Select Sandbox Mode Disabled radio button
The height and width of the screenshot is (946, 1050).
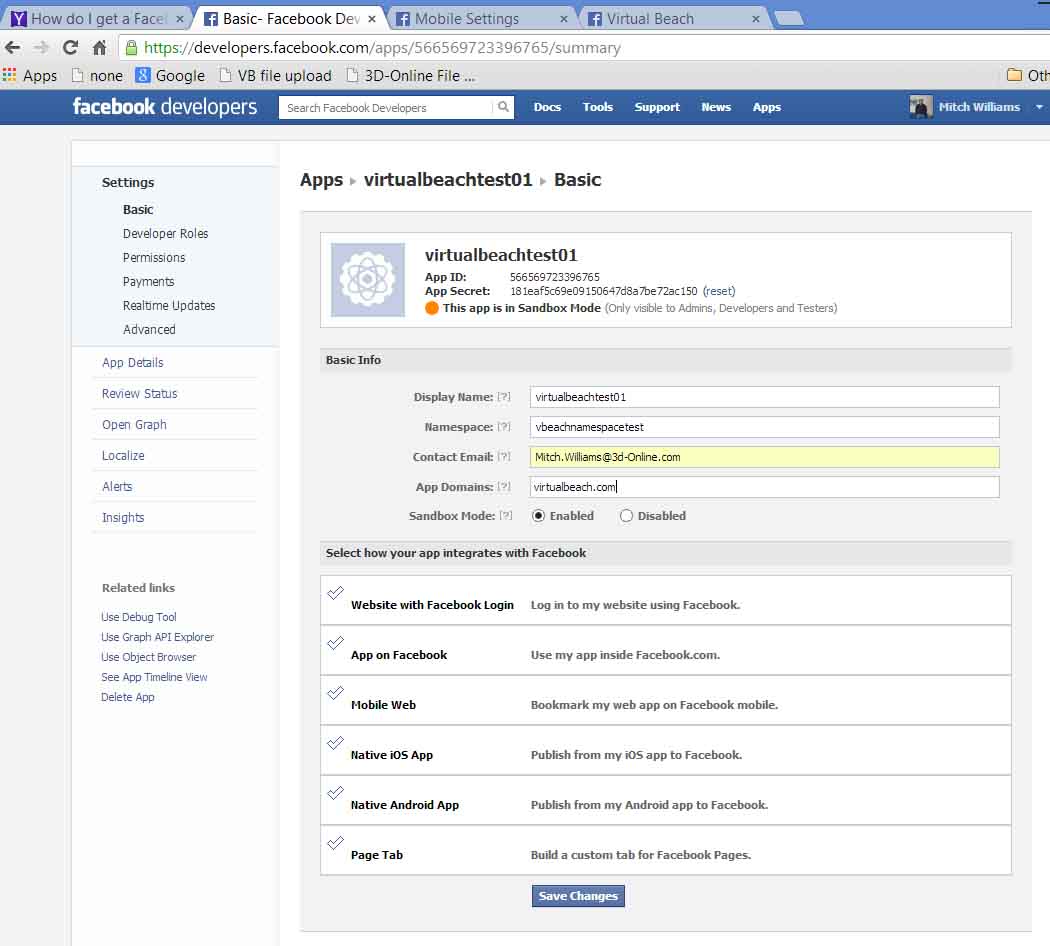coord(626,516)
